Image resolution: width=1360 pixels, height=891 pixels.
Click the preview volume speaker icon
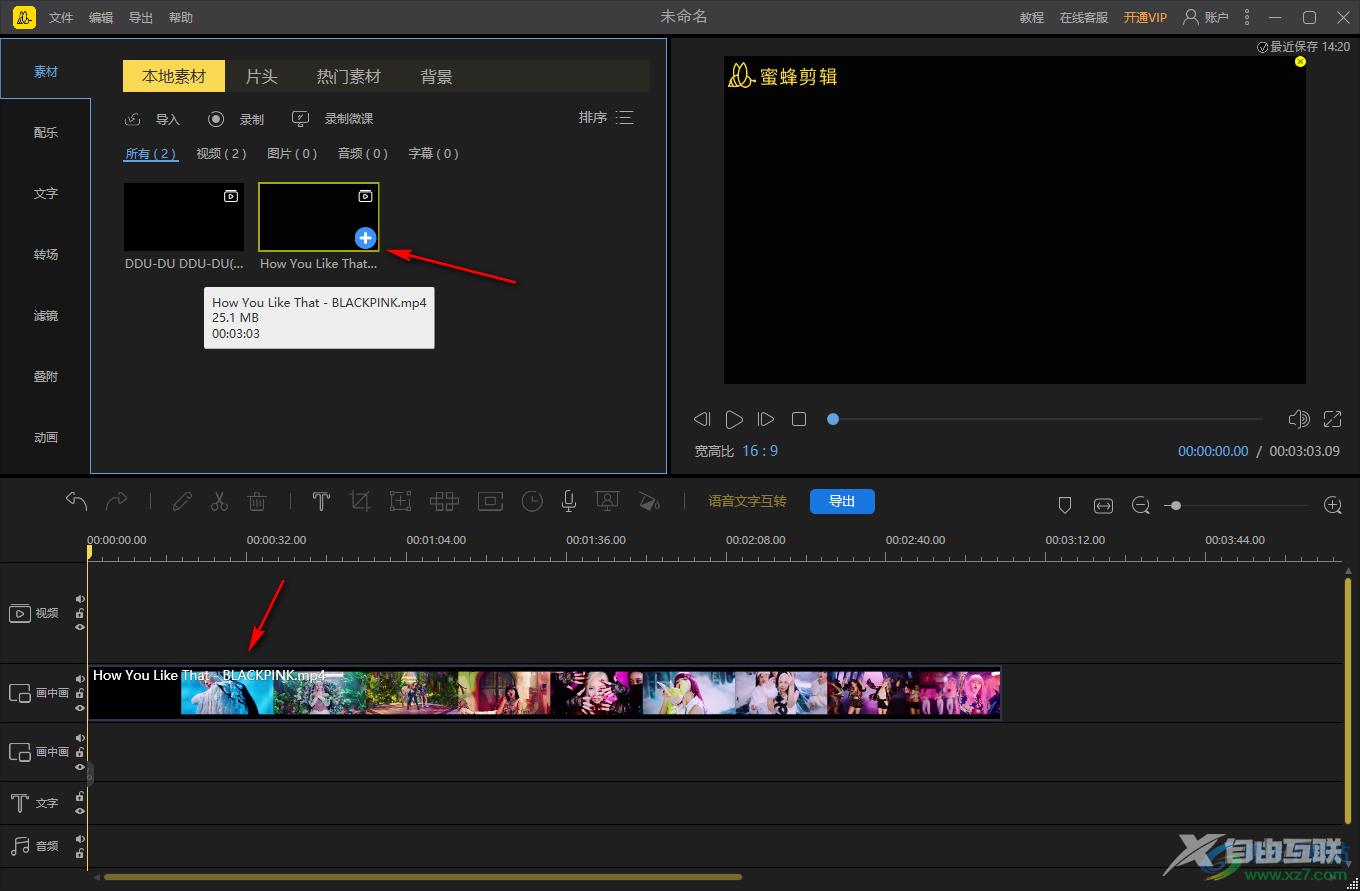[1299, 419]
